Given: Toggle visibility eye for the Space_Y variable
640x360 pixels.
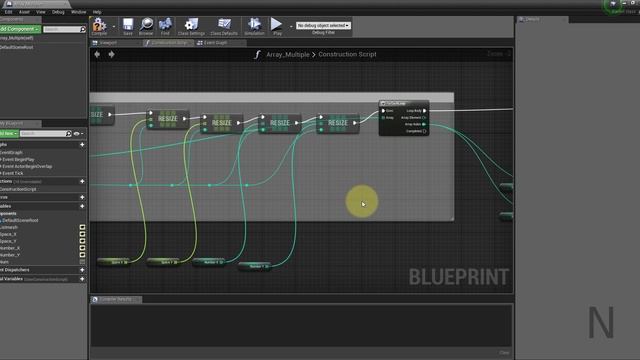Looking at the screenshot, I should 82,241.
